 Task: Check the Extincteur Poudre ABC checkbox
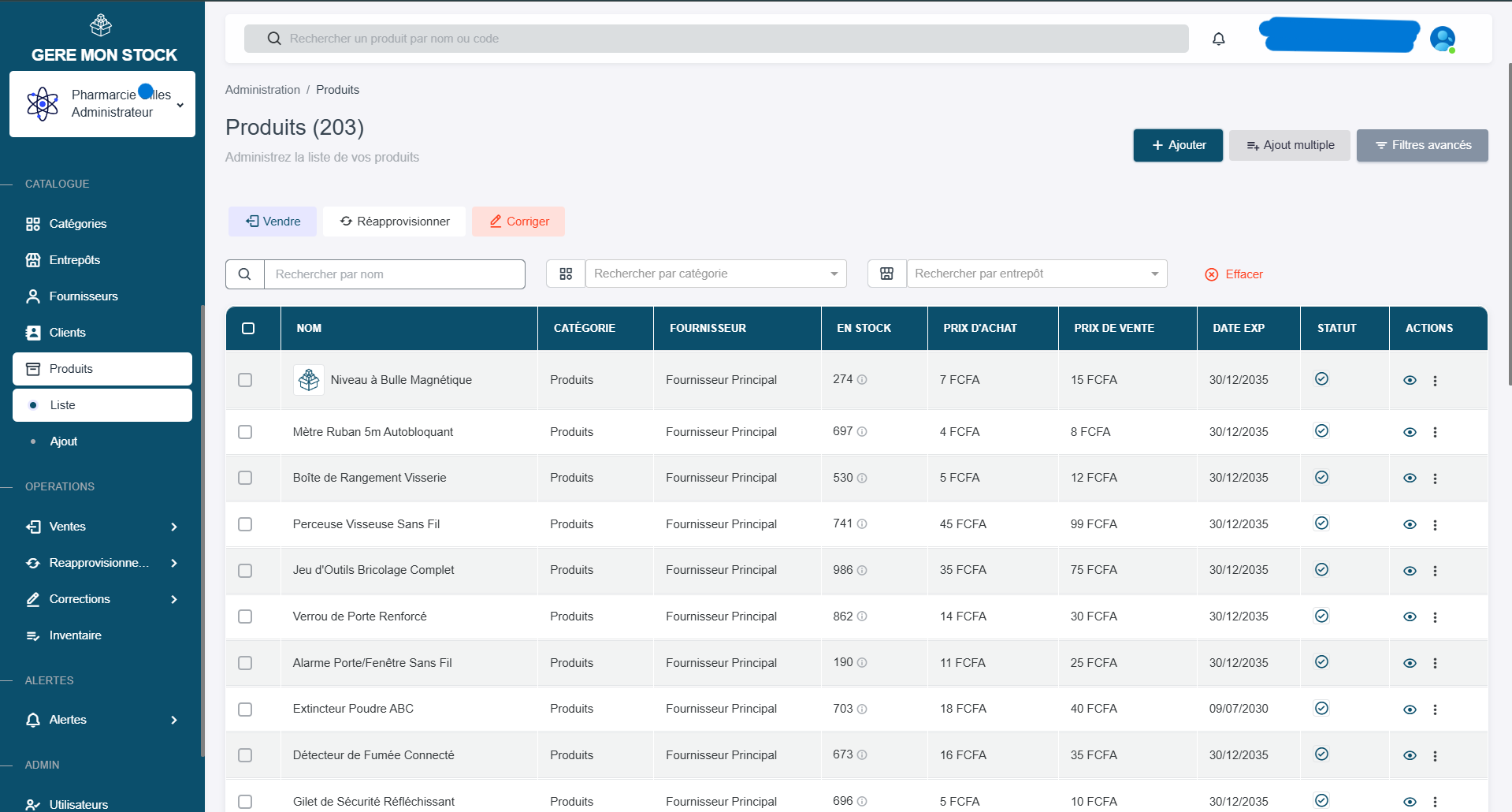tap(245, 710)
